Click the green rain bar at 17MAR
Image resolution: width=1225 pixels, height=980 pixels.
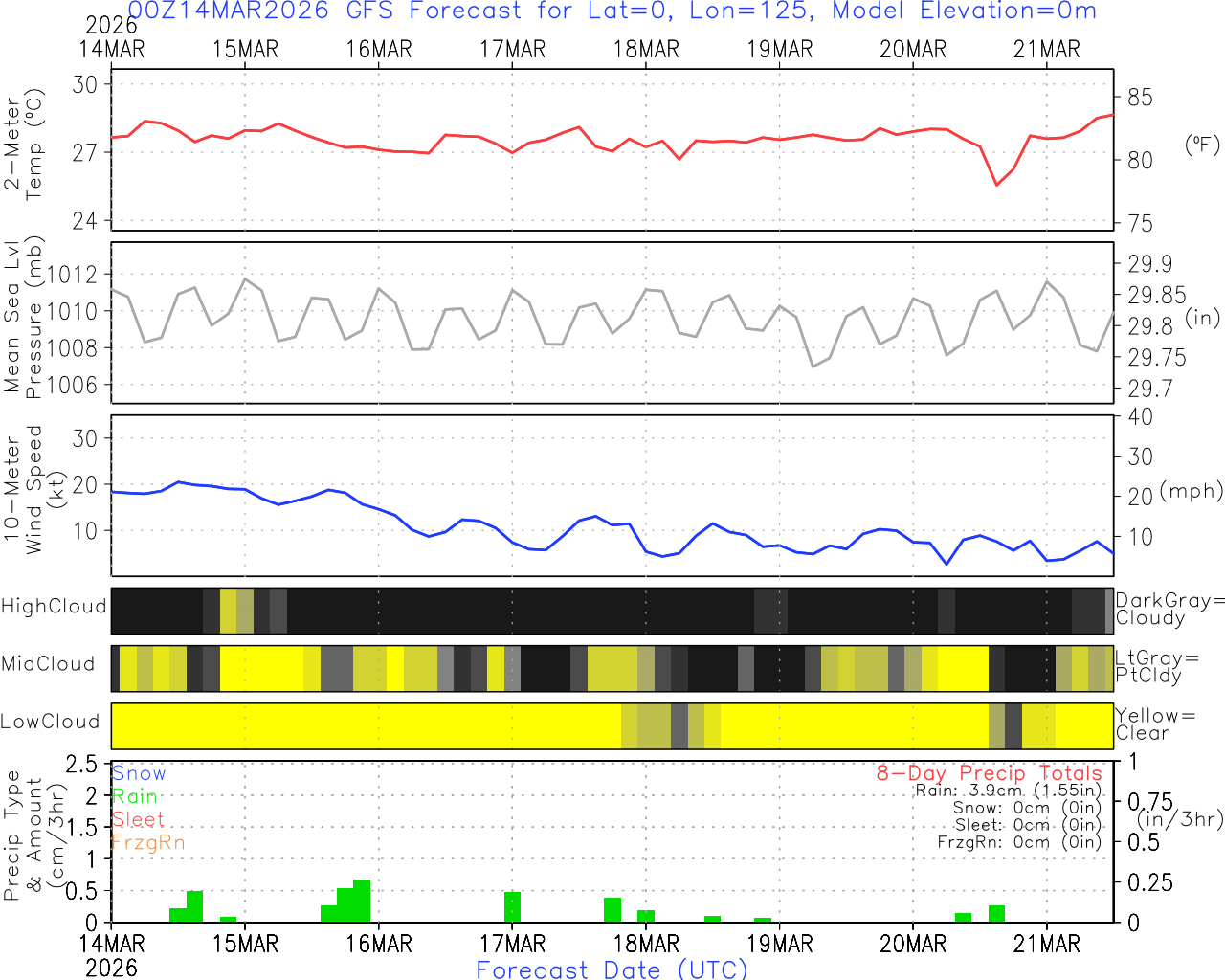512,906
